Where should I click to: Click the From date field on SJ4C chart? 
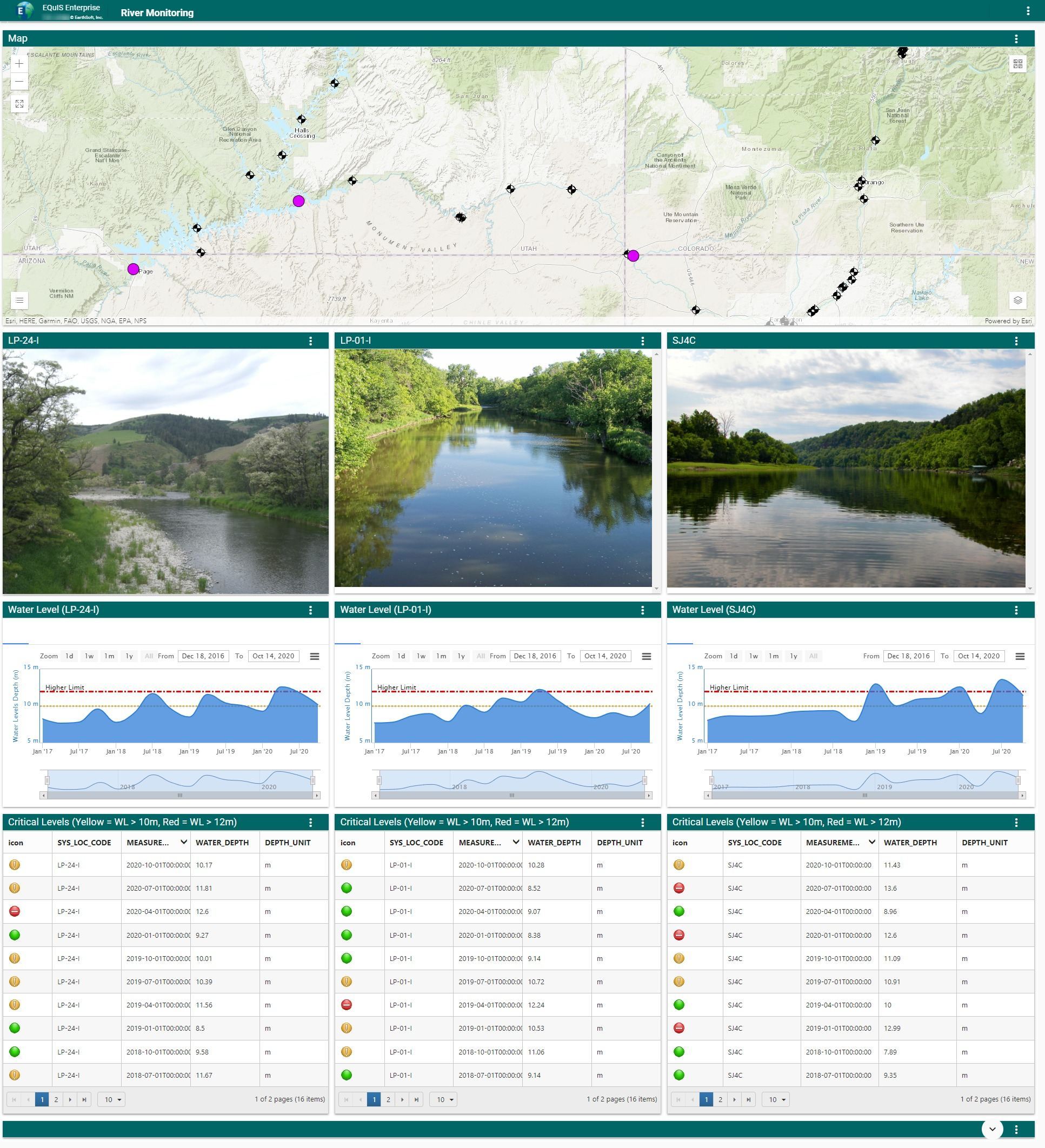(908, 656)
